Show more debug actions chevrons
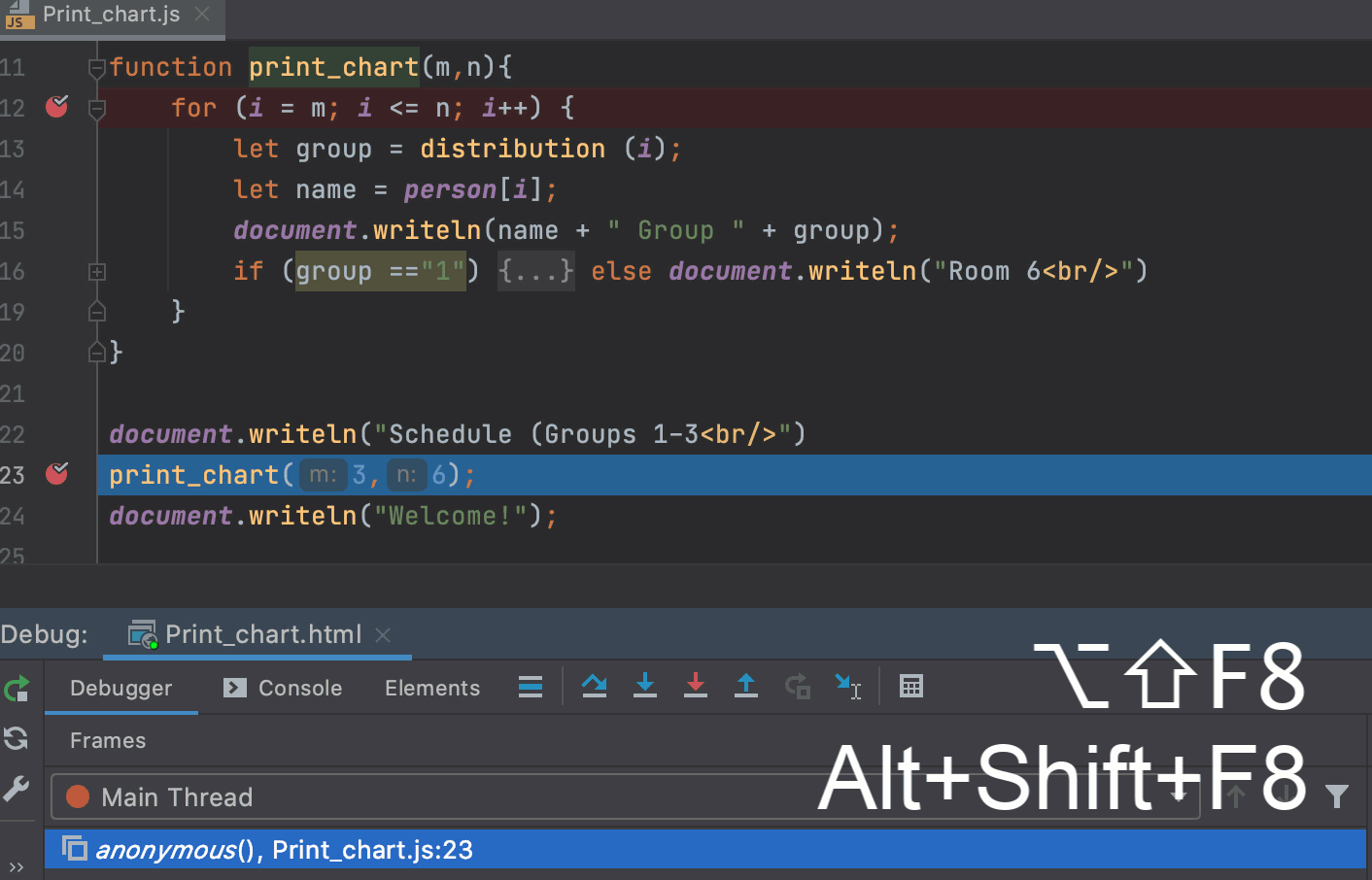The image size is (1372, 880). 17,867
